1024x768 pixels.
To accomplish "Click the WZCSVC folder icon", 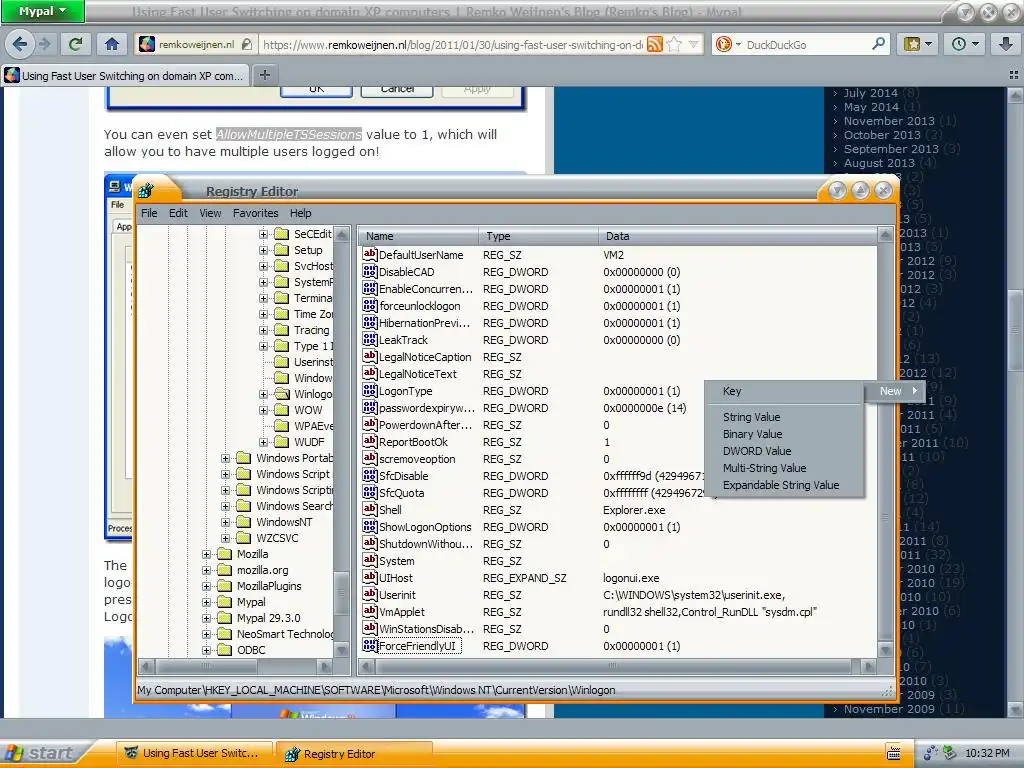I will 244,537.
